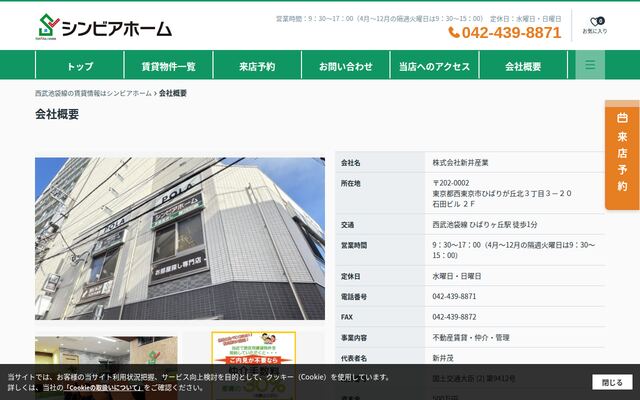Open the hamburger menu icon
The image size is (640, 400).
[x=590, y=65]
